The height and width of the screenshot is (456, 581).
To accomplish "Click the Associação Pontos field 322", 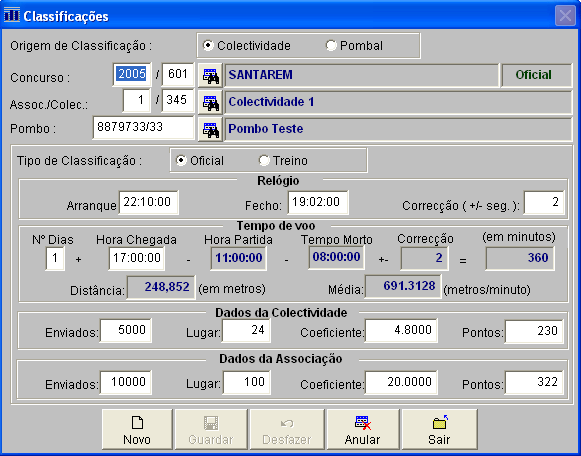I will click(x=534, y=382).
